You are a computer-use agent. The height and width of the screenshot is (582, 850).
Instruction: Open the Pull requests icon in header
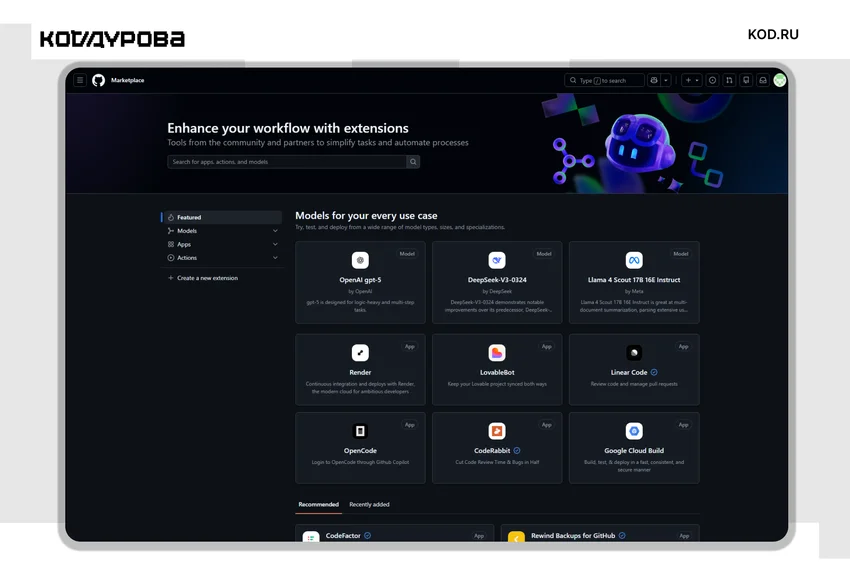(729, 80)
